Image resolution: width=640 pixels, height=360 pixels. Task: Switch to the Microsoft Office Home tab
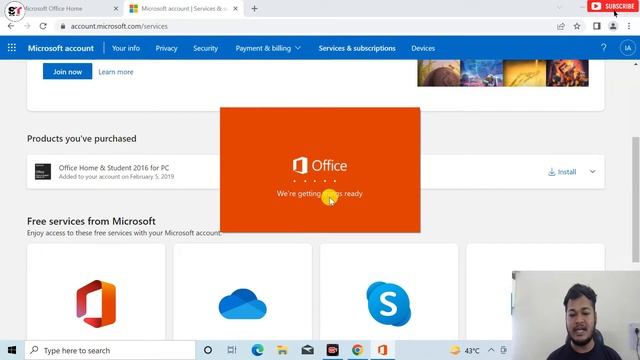(x=61, y=9)
